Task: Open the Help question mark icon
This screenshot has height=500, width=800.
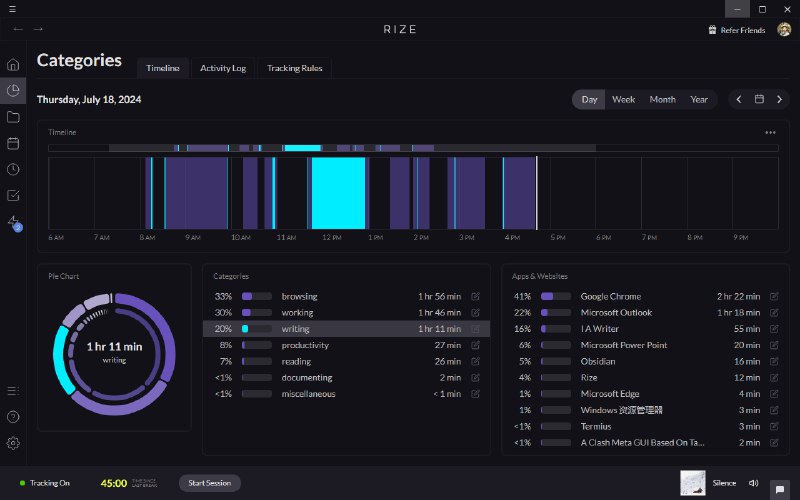Action: [x=13, y=416]
